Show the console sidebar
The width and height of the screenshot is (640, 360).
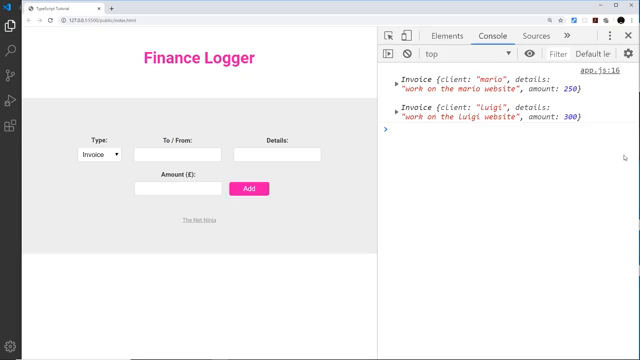388,54
